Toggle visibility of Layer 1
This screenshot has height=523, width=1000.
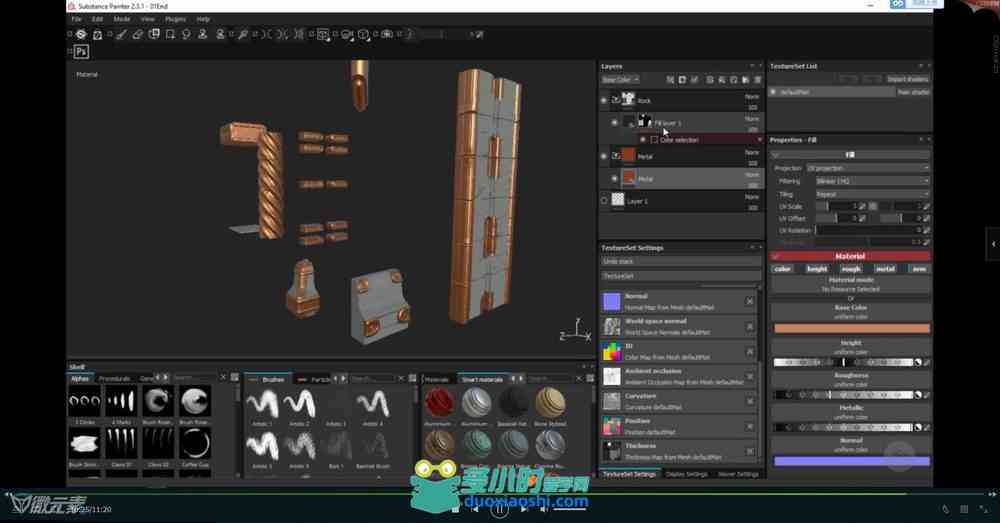click(604, 201)
